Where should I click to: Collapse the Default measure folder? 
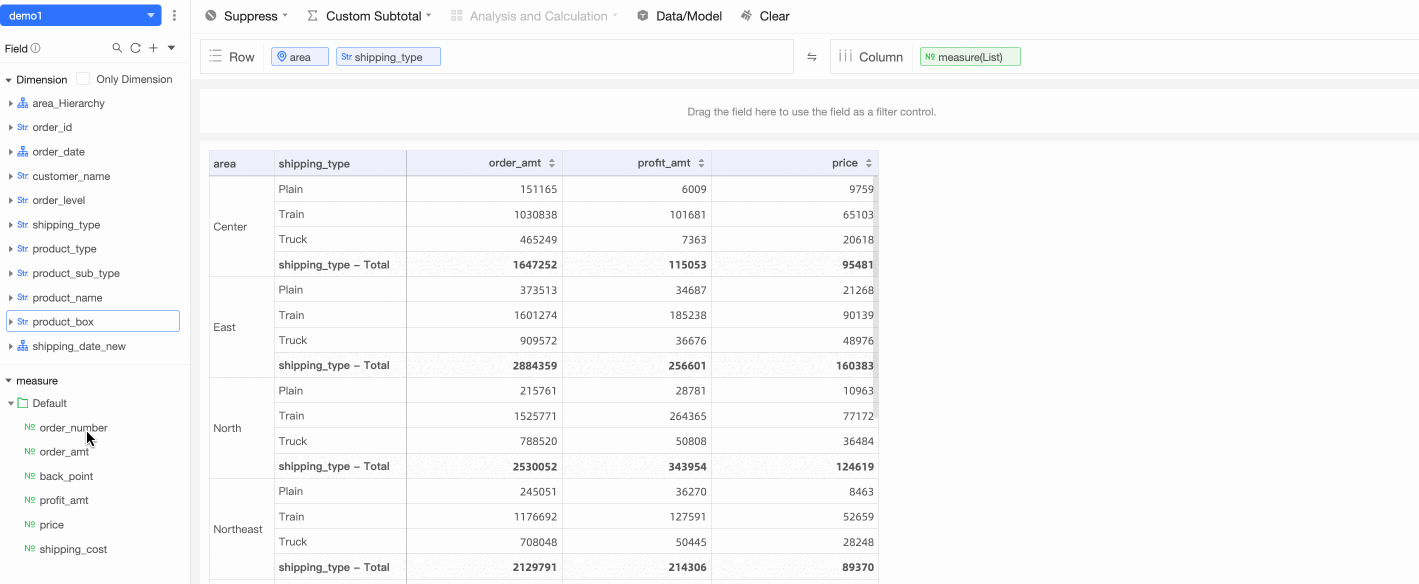[11, 404]
